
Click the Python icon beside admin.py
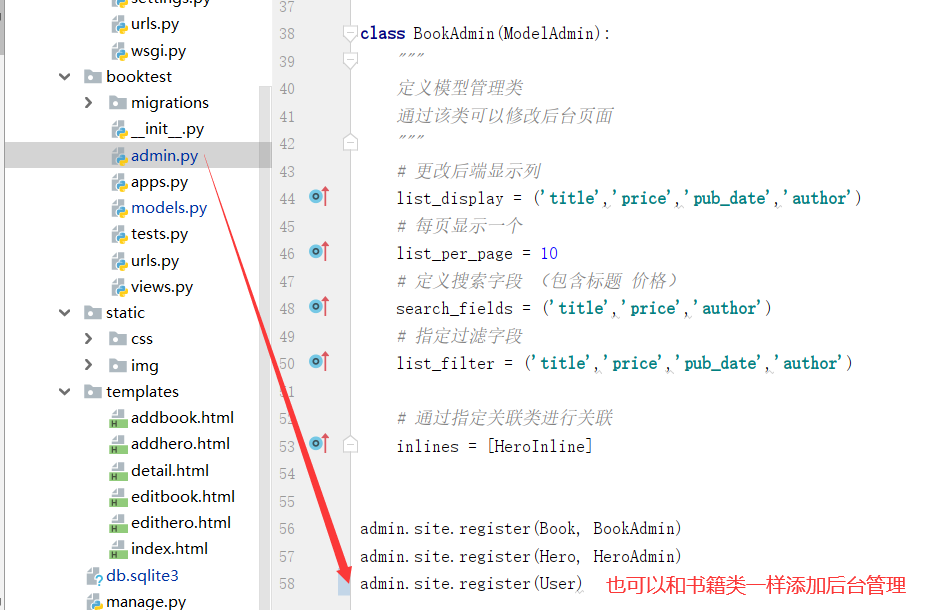click(119, 156)
